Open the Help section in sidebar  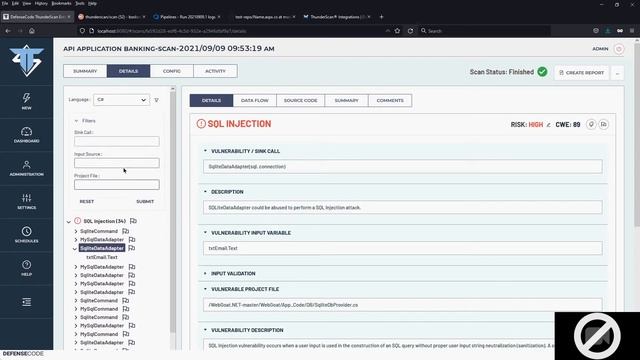pyautogui.click(x=27, y=268)
